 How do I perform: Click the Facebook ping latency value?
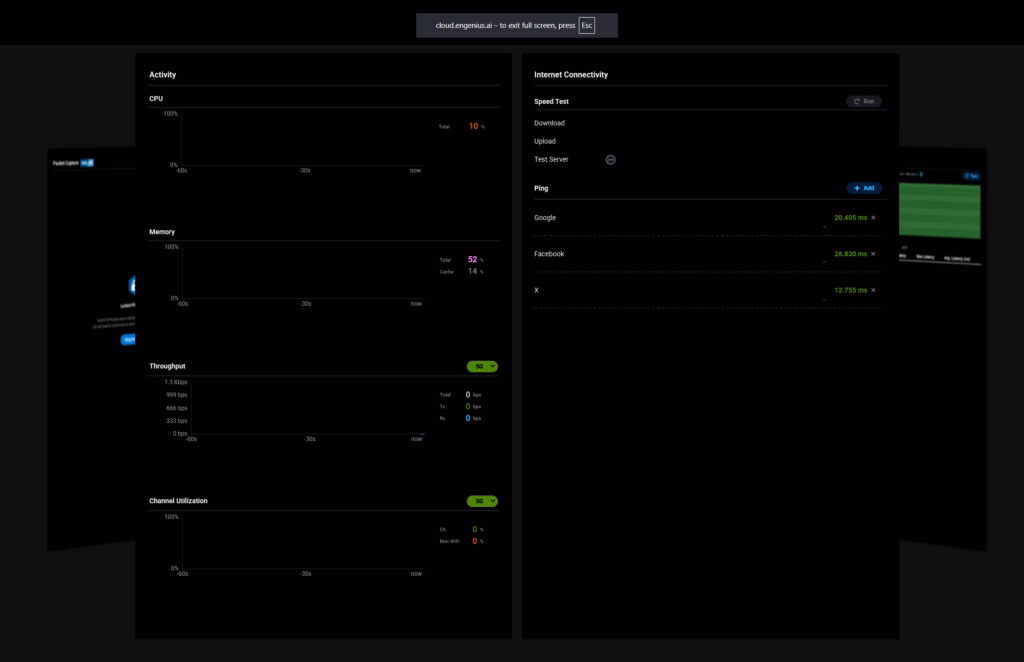[x=850, y=254]
